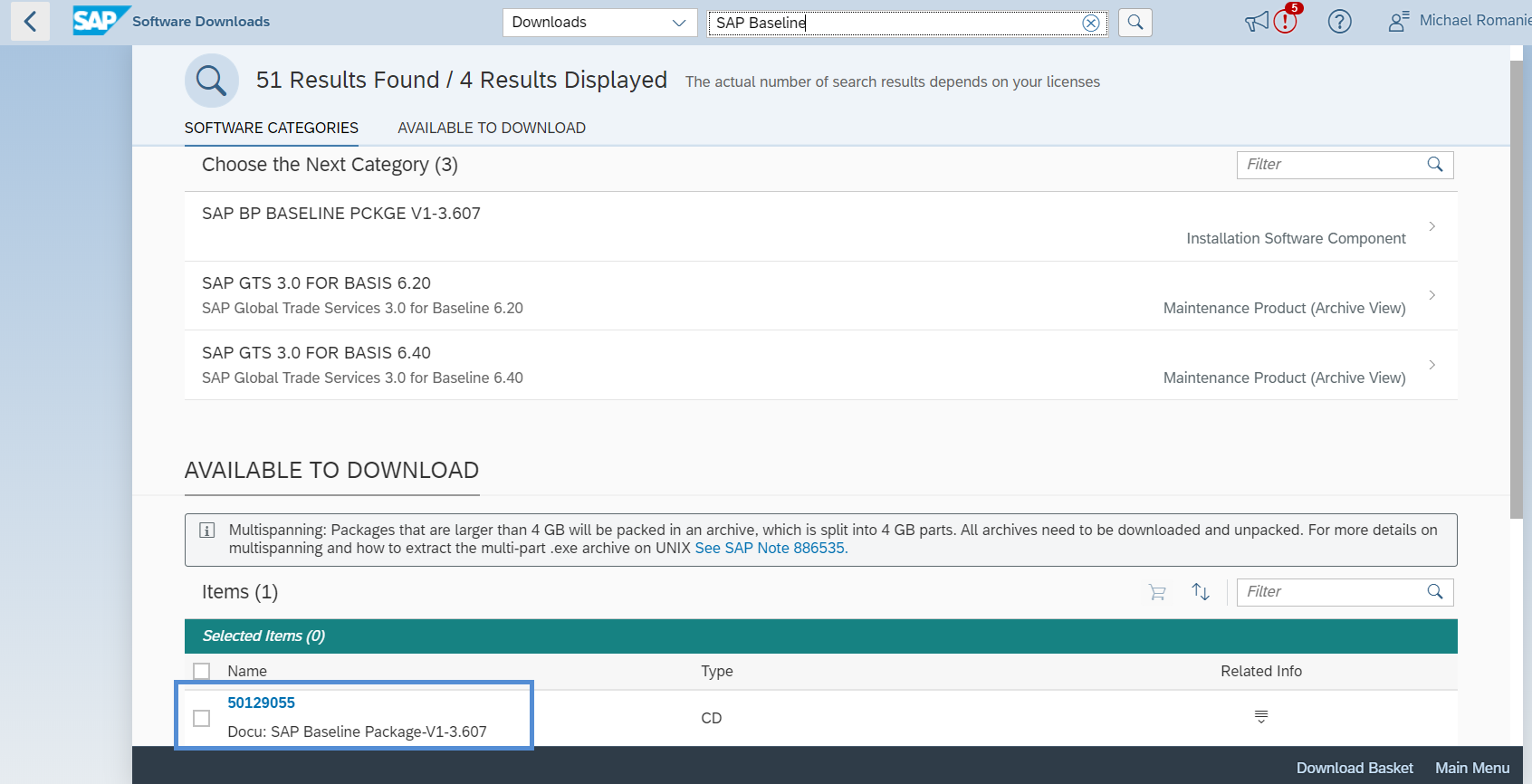This screenshot has height=784, width=1532.
Task: Sort the items using the arrows icon
Action: tap(1201, 592)
